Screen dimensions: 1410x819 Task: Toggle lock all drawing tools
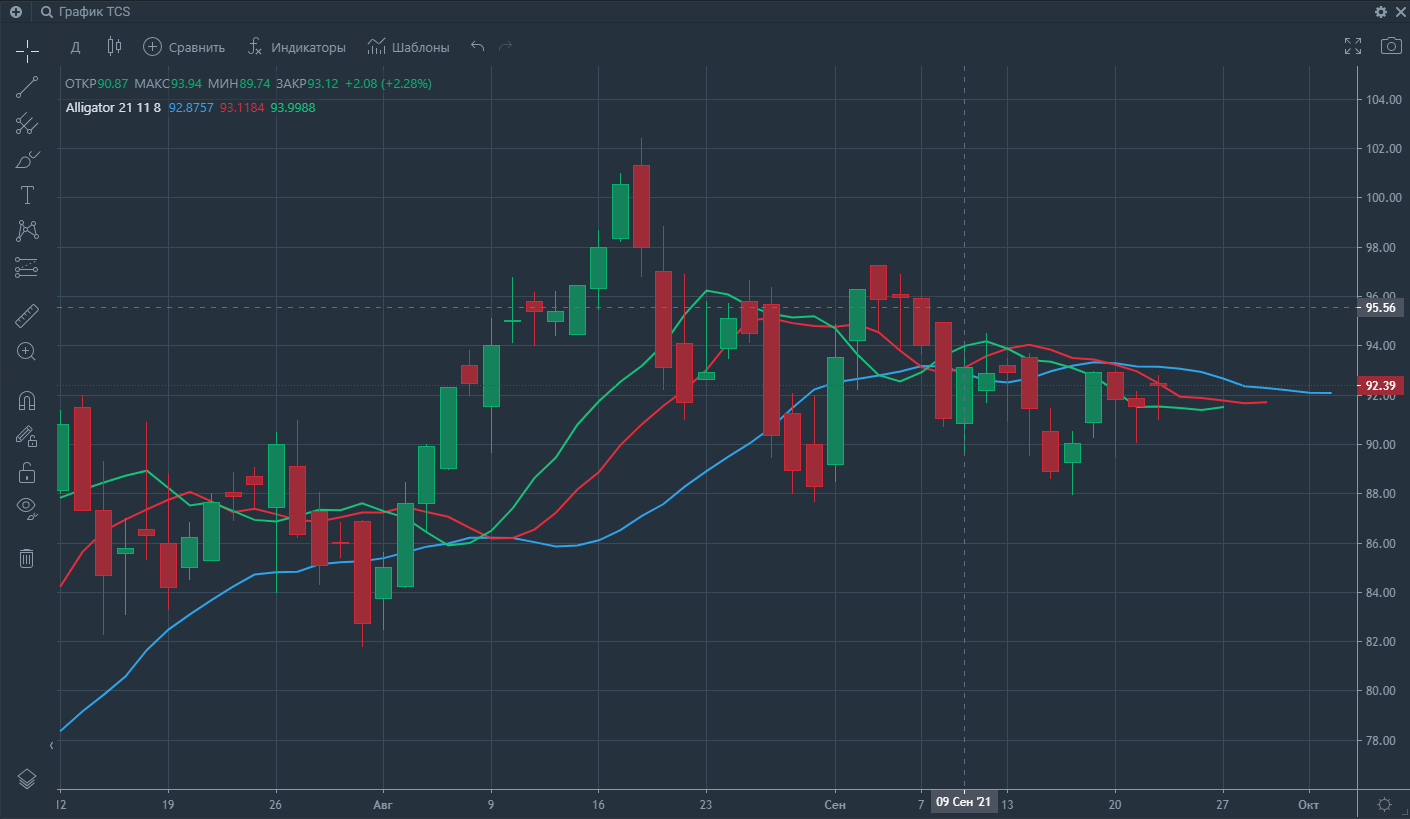(27, 472)
